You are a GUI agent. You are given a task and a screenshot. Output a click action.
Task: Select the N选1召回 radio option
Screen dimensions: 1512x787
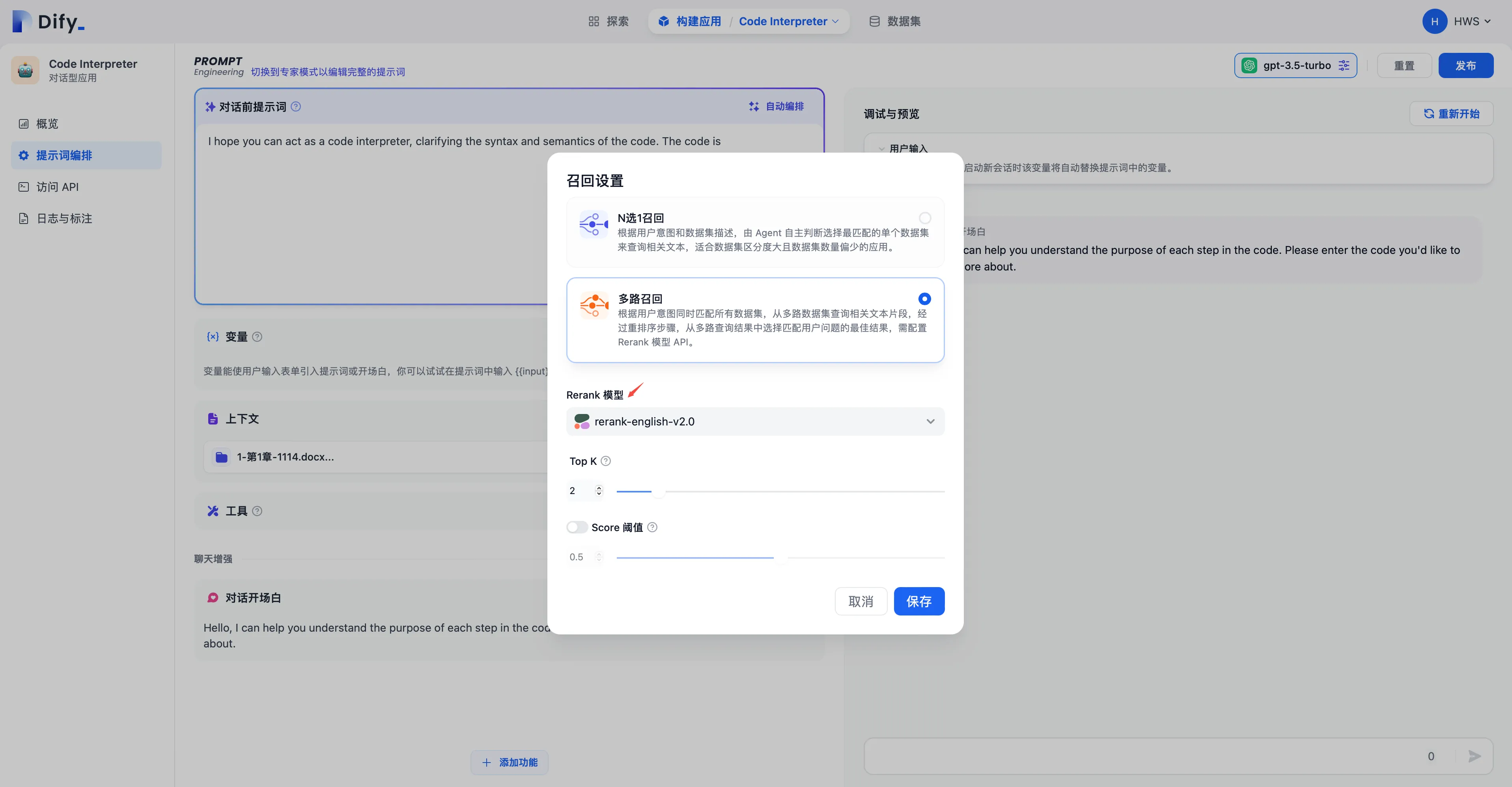point(924,218)
